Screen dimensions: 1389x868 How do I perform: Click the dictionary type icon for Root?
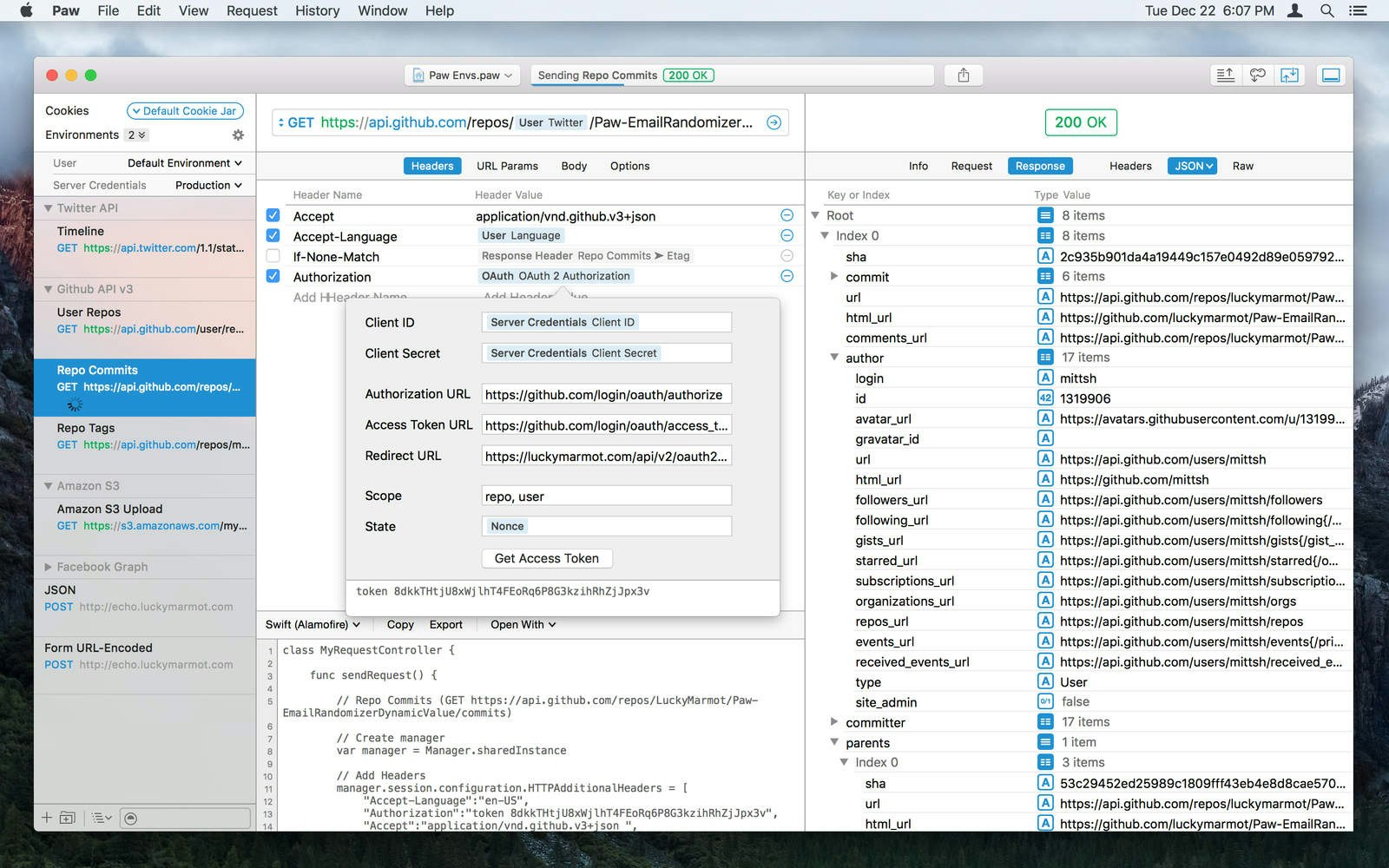click(1045, 215)
